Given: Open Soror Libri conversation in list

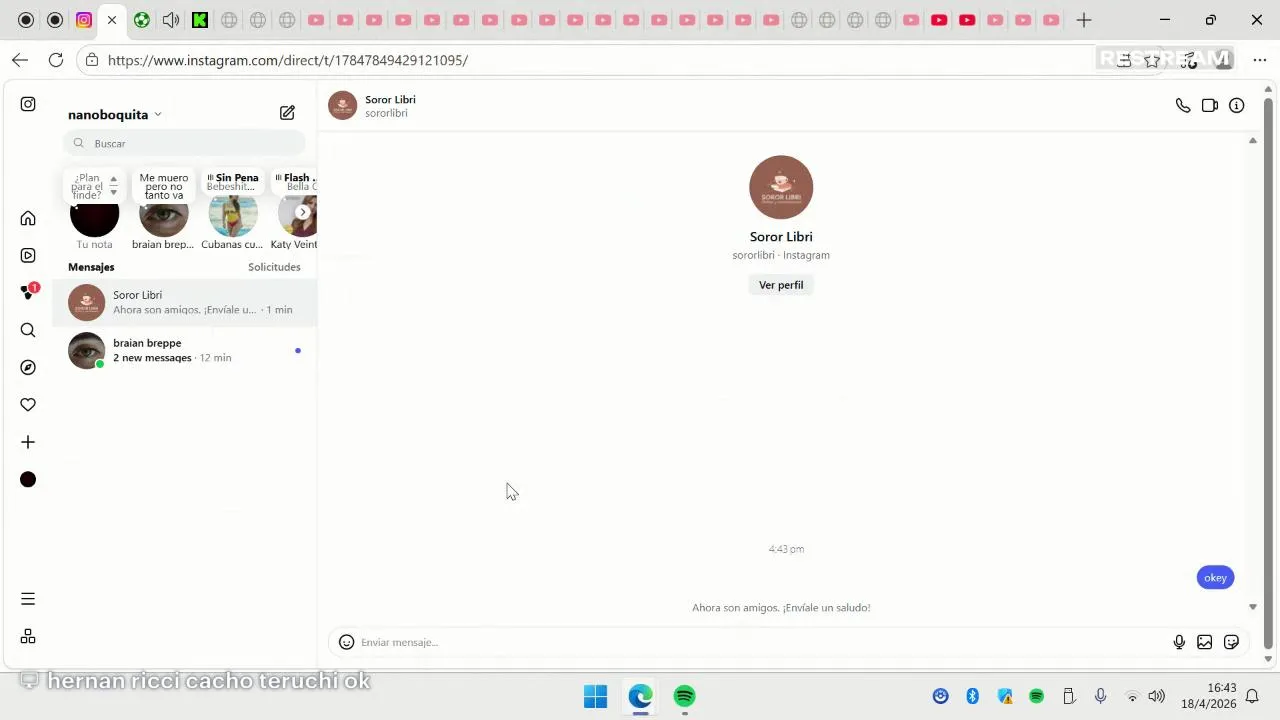Looking at the screenshot, I should tap(185, 302).
